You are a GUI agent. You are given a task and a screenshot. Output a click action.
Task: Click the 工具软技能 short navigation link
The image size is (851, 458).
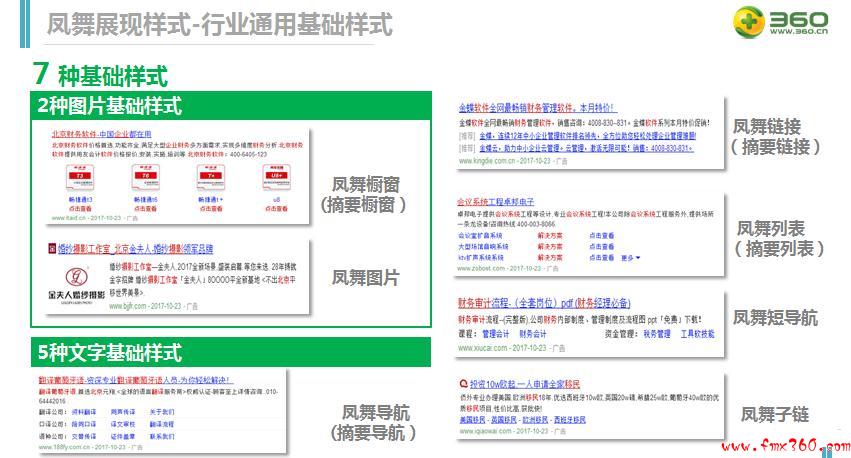tap(698, 334)
